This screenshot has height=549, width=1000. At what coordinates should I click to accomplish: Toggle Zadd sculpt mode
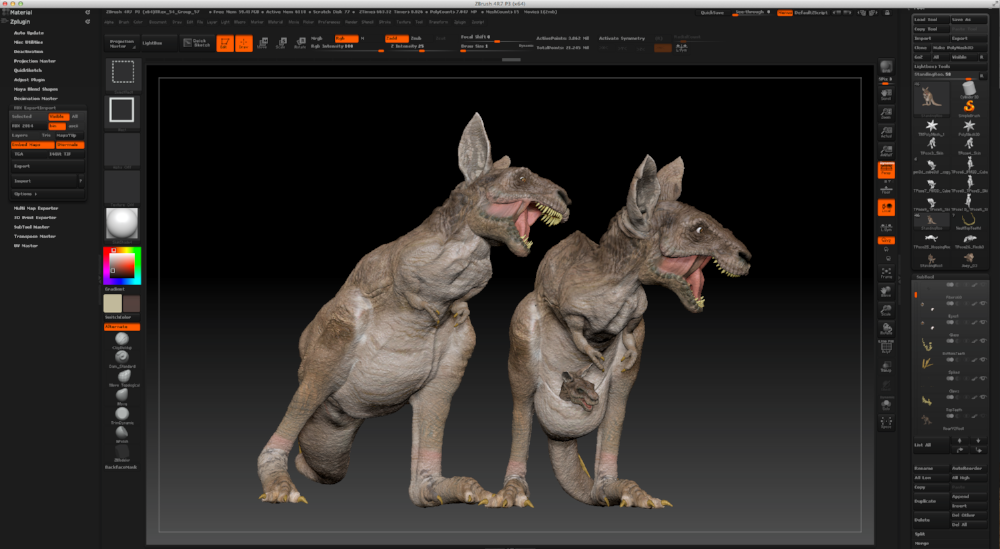(396, 39)
